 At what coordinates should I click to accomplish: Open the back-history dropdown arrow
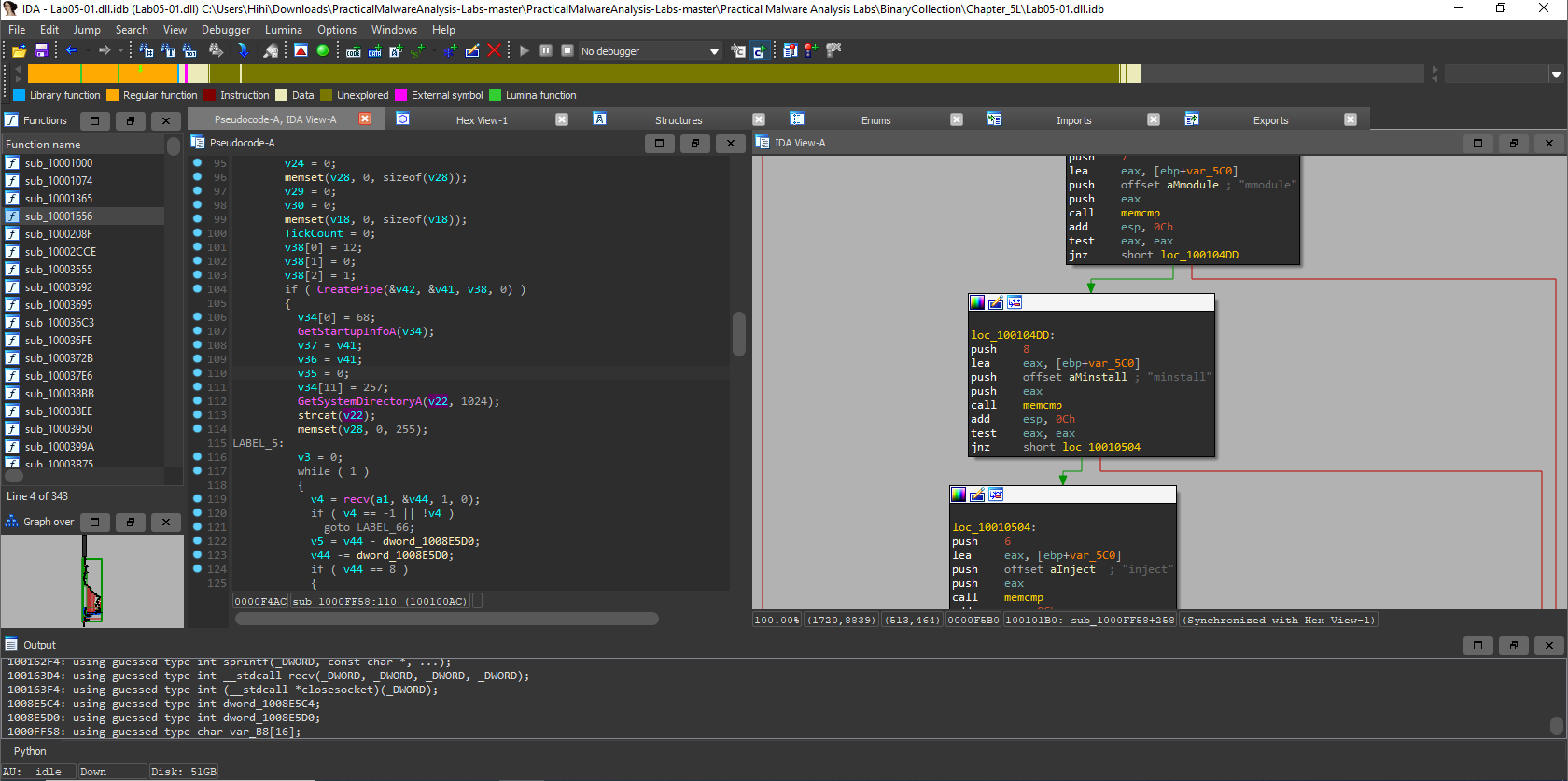tap(88, 50)
